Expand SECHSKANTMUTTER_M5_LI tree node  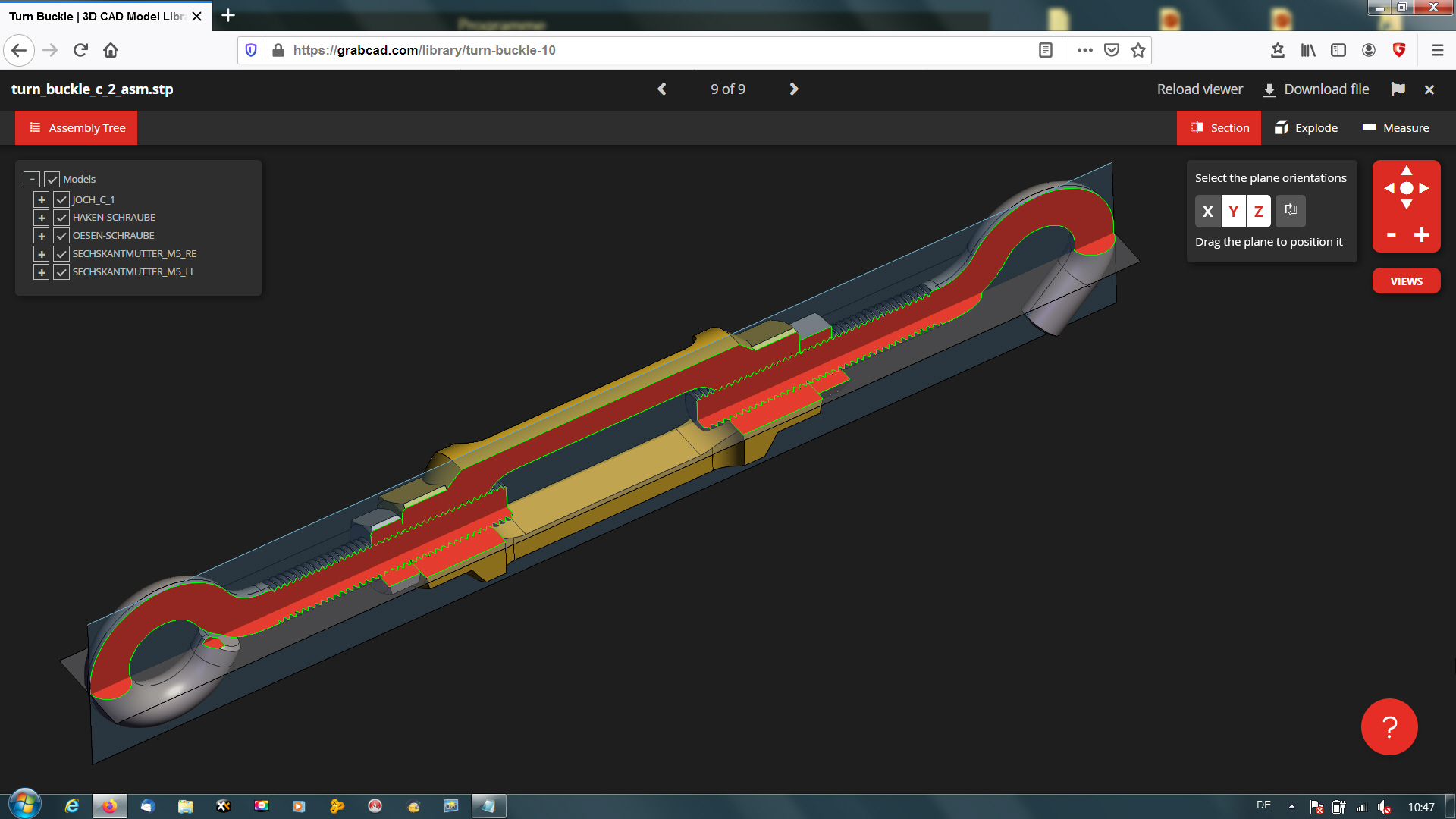[x=42, y=272]
